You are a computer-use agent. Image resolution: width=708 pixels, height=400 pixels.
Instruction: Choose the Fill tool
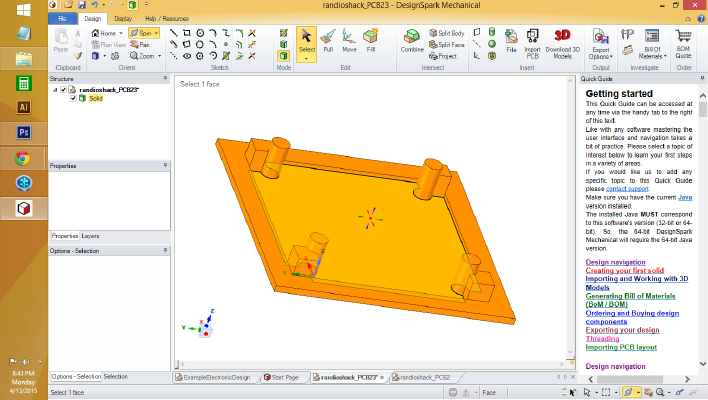point(371,41)
